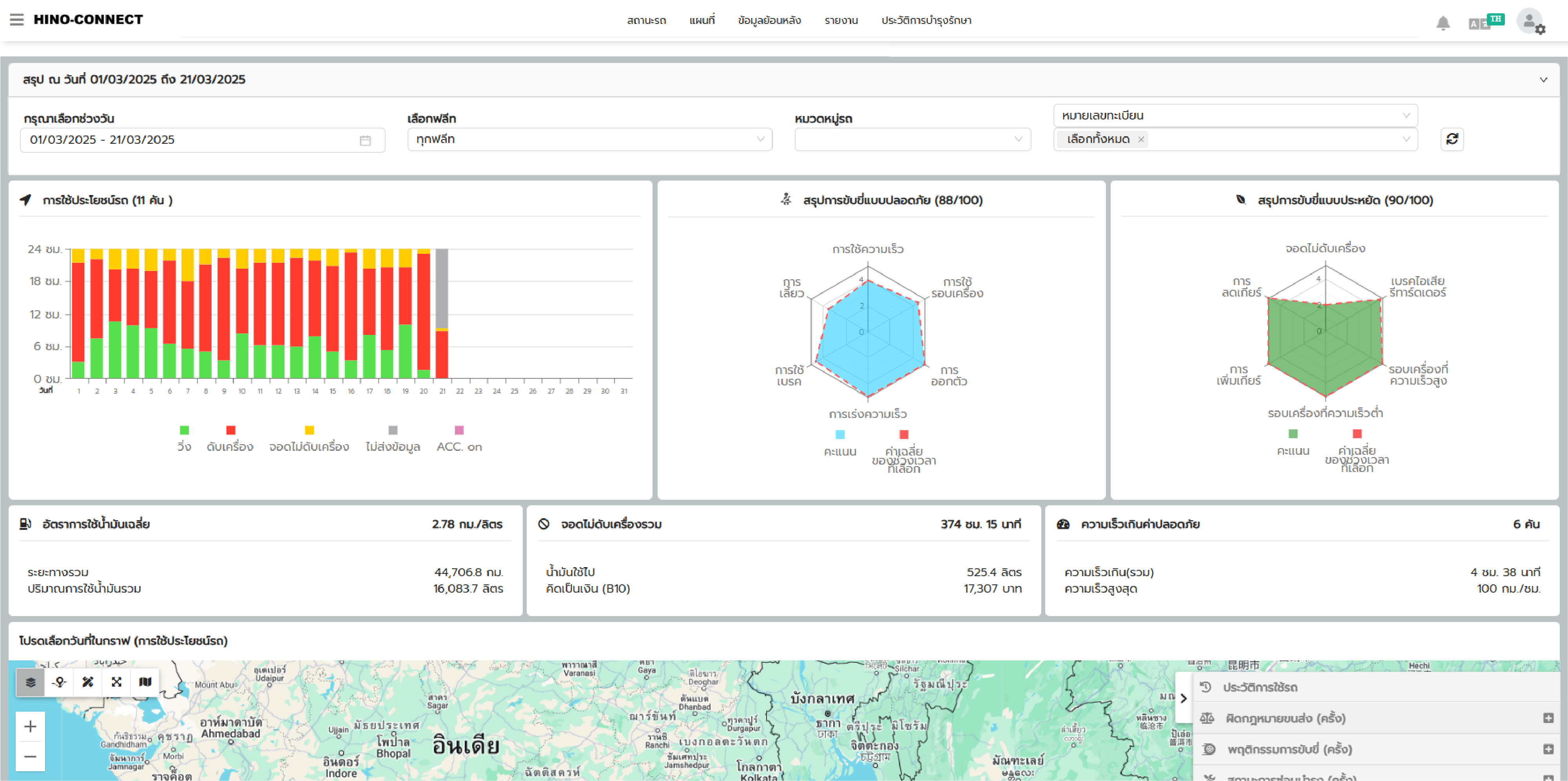Zoom in on the map
The image size is (1568, 781).
click(31, 726)
